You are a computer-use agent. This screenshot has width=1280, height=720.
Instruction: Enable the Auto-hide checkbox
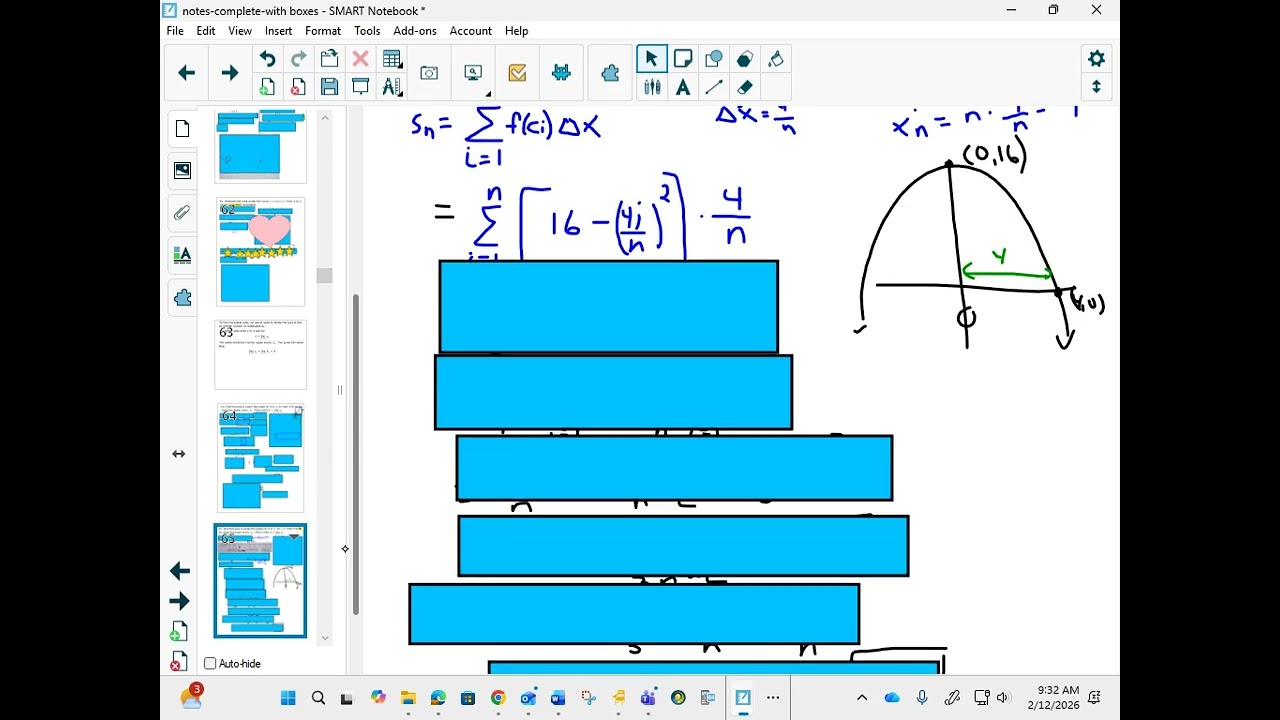(x=210, y=664)
